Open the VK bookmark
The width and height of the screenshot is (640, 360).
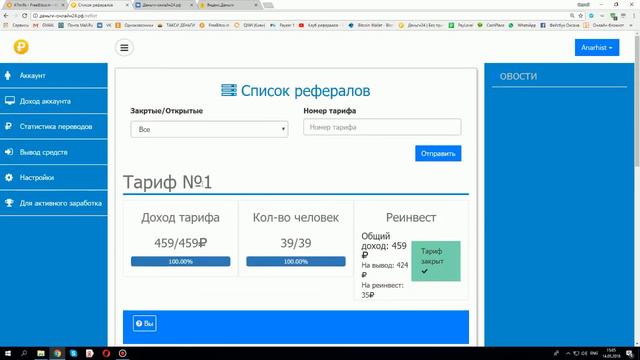(x=104, y=25)
